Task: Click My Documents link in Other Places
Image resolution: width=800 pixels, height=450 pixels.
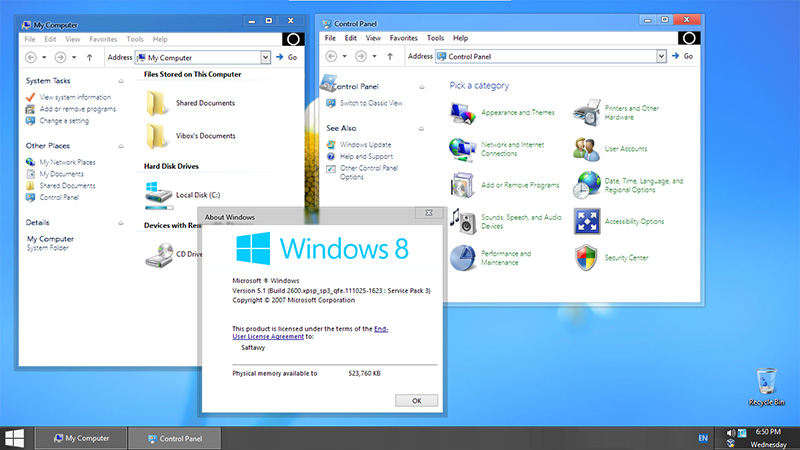Action: 61,174
